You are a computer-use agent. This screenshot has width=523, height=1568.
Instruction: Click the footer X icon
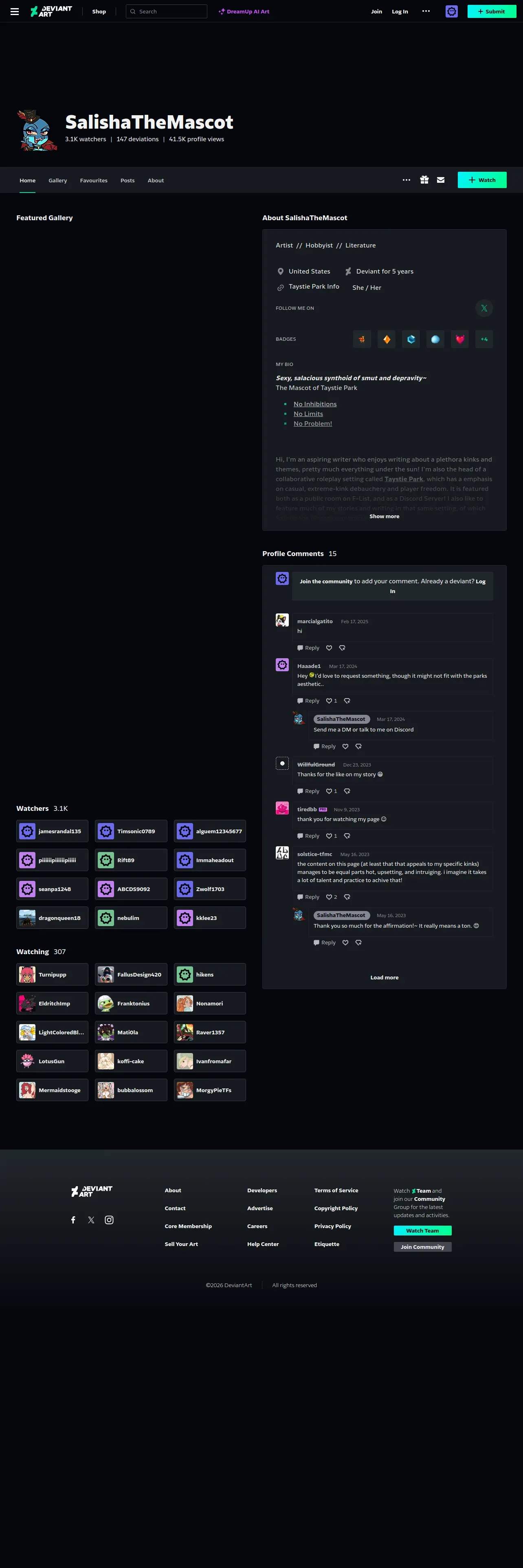[91, 1220]
